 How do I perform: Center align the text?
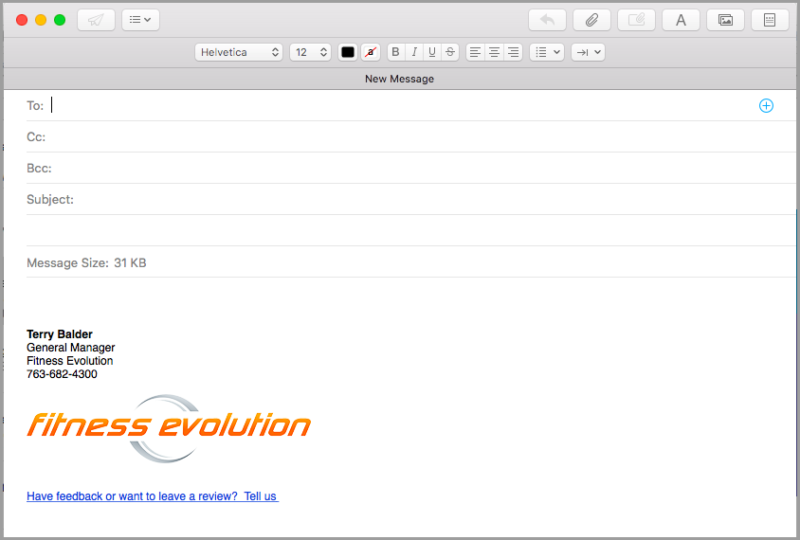click(494, 52)
